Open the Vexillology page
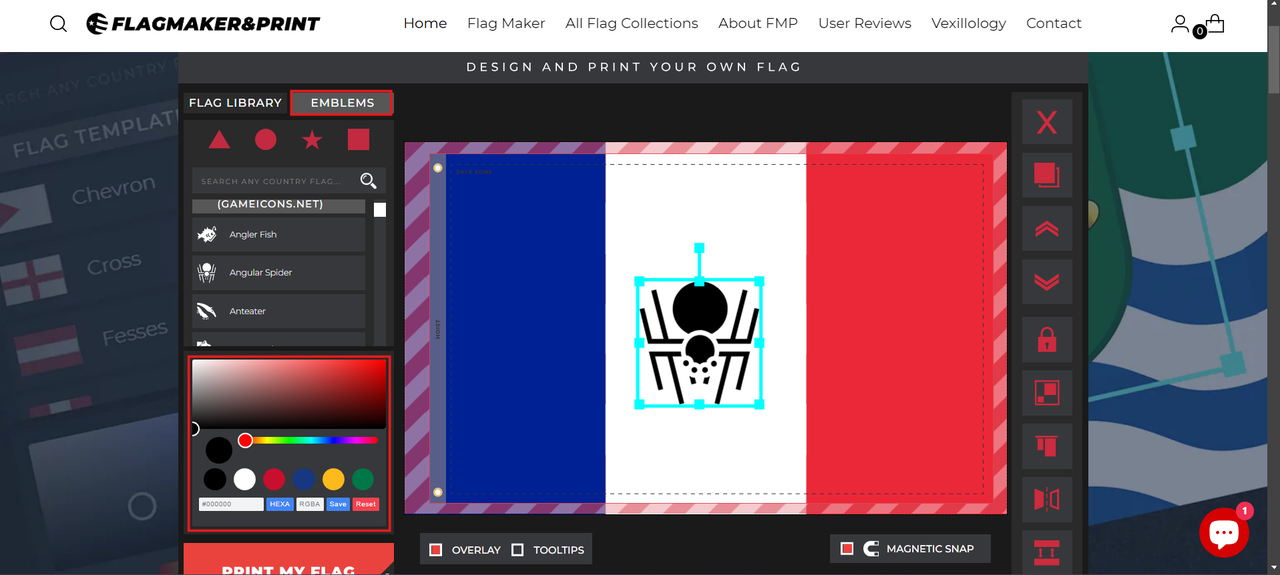 [x=969, y=23]
